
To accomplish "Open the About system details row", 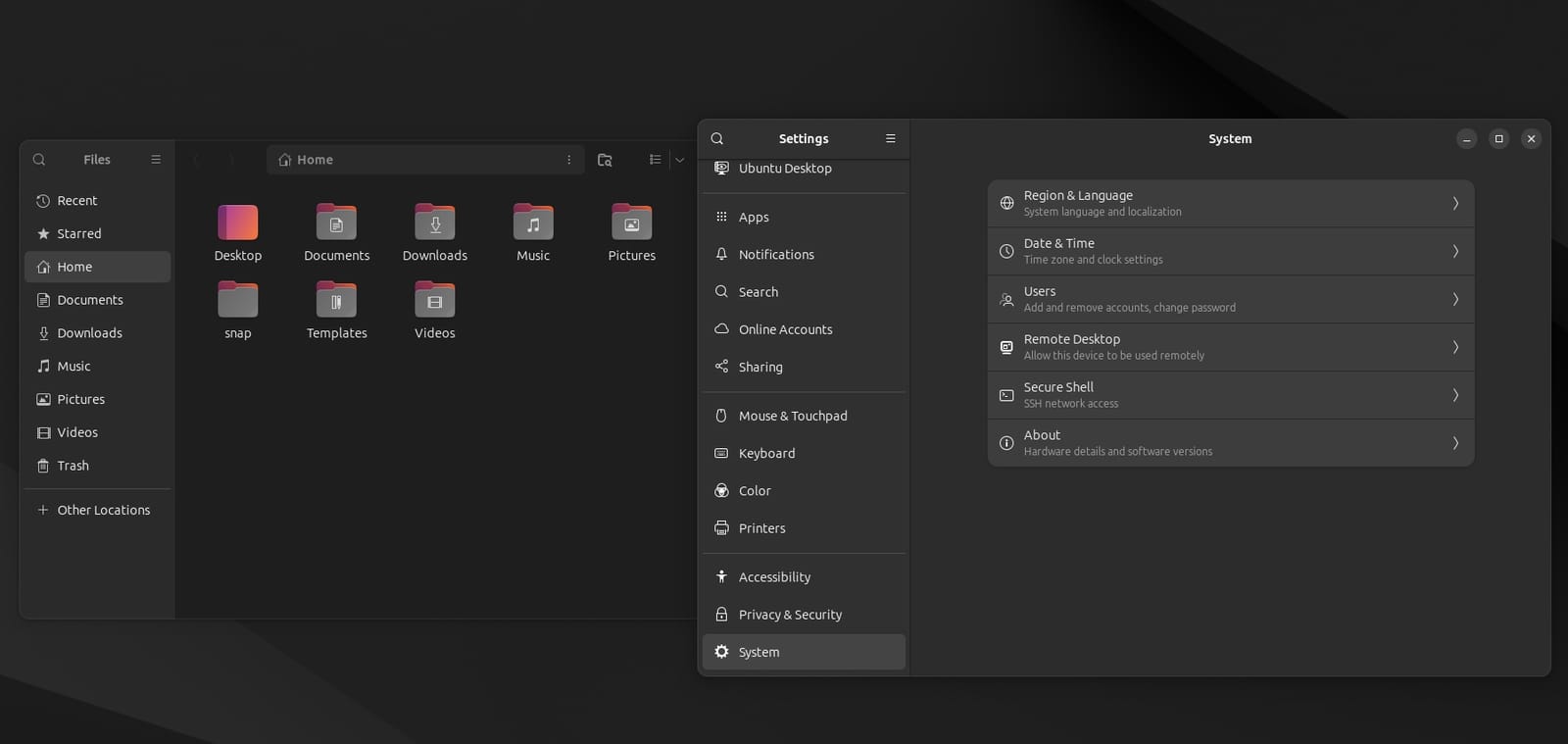I will pos(1231,443).
